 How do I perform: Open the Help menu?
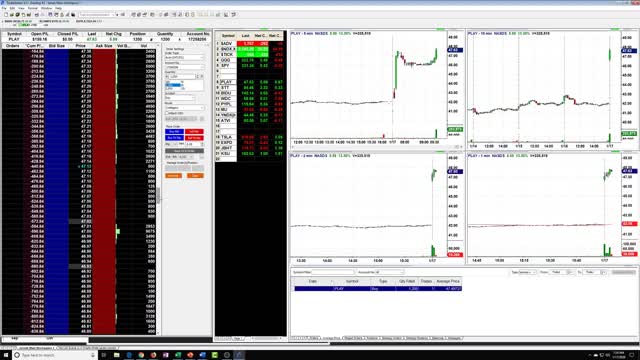pos(58,8)
